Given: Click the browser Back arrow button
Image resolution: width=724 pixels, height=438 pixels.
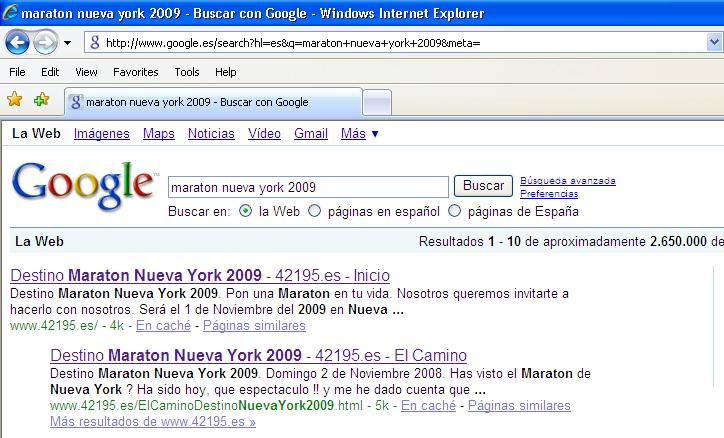Looking at the screenshot, I should coord(17,43).
